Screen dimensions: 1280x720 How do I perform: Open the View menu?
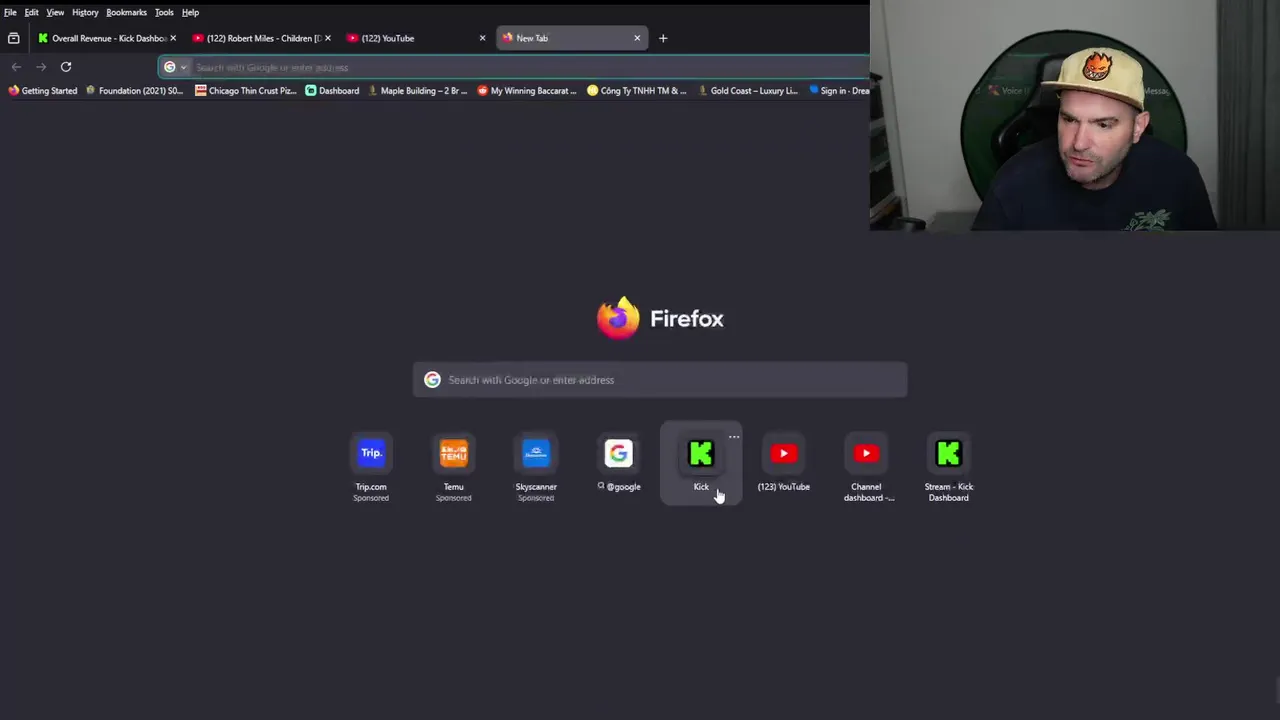coord(55,12)
